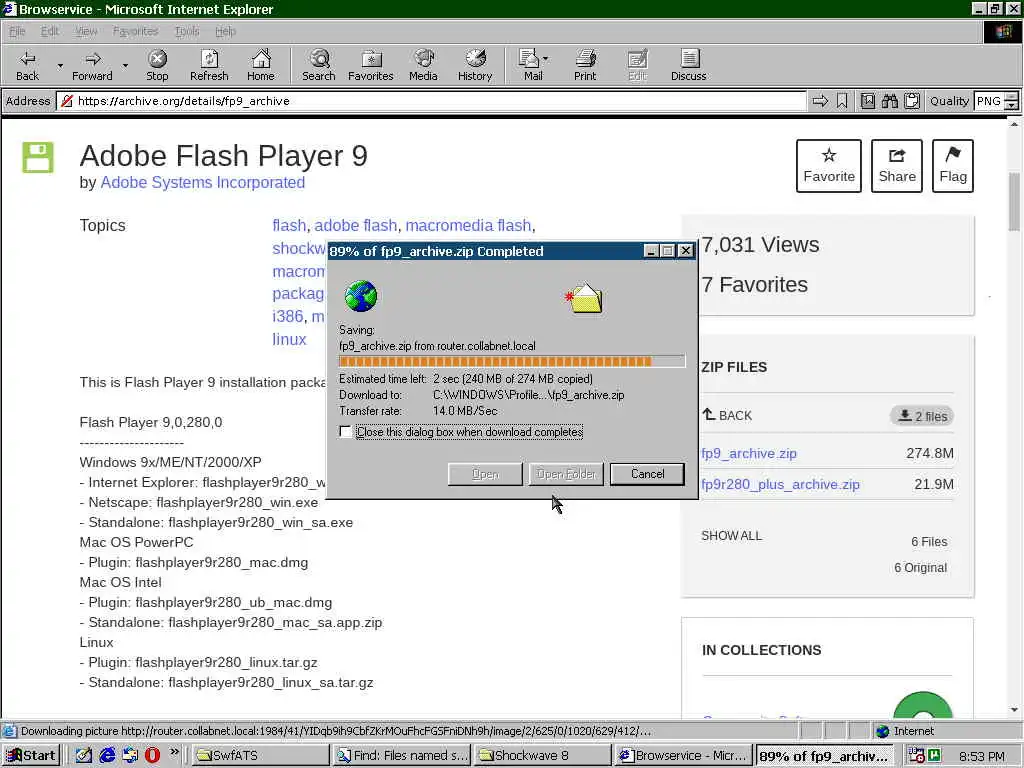
Task: Open the File menu
Action: coord(17,31)
